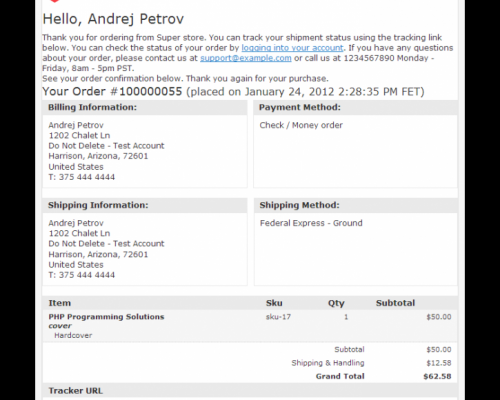Click the Grand Total amount $62.58
Viewport: 500px width, 400px height.
(x=437, y=376)
